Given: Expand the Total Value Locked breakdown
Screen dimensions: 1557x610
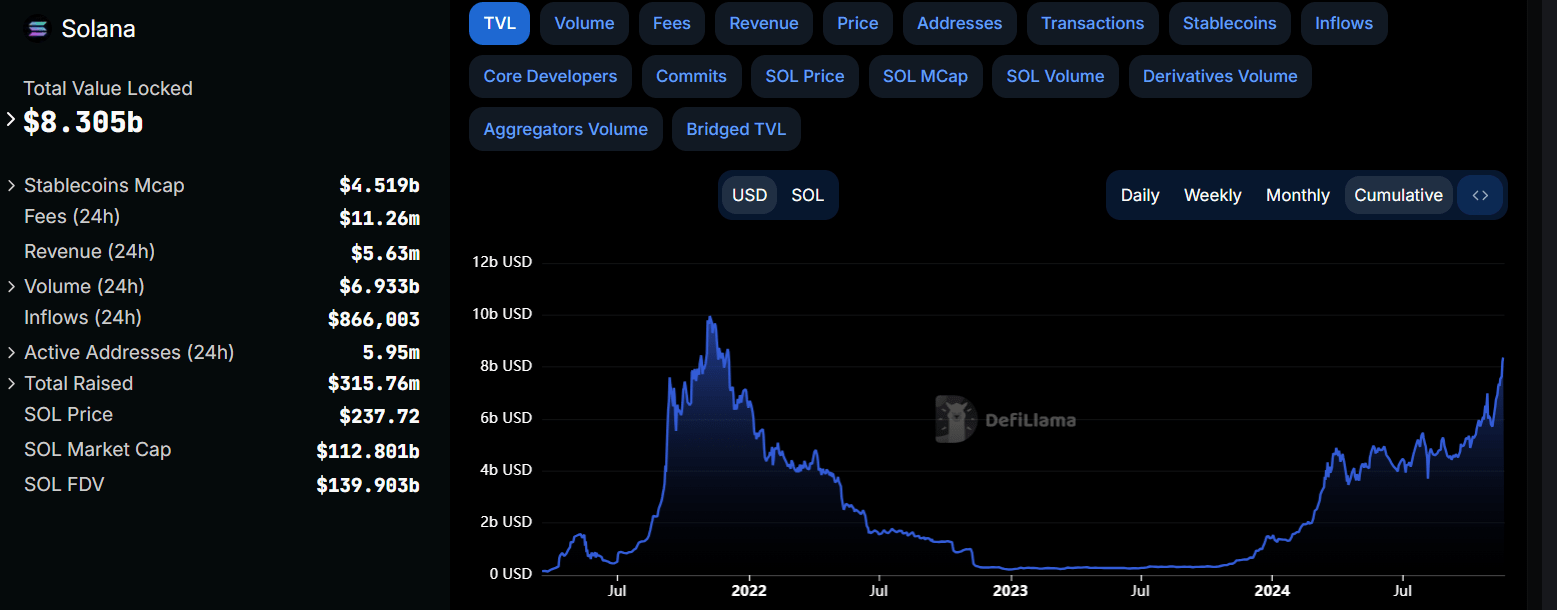Looking at the screenshot, I should tap(11, 120).
